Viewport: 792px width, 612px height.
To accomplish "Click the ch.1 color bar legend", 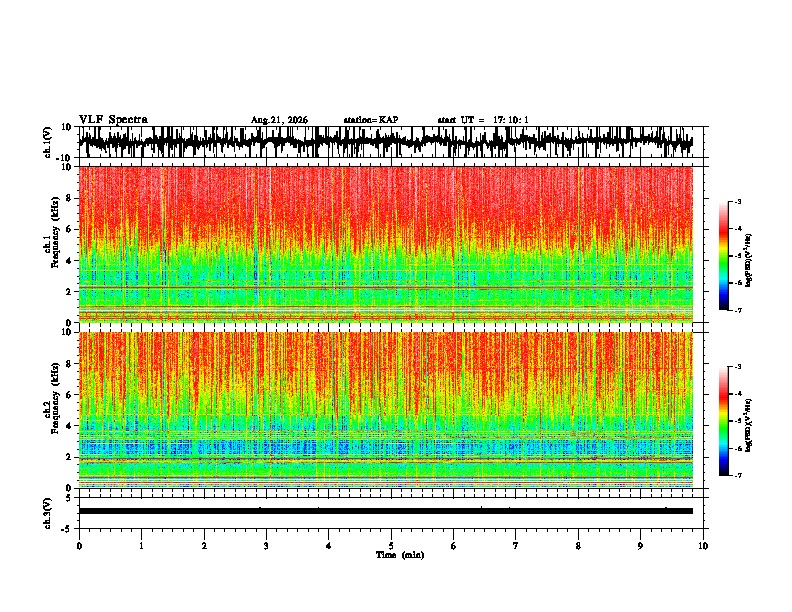I will tap(723, 256).
